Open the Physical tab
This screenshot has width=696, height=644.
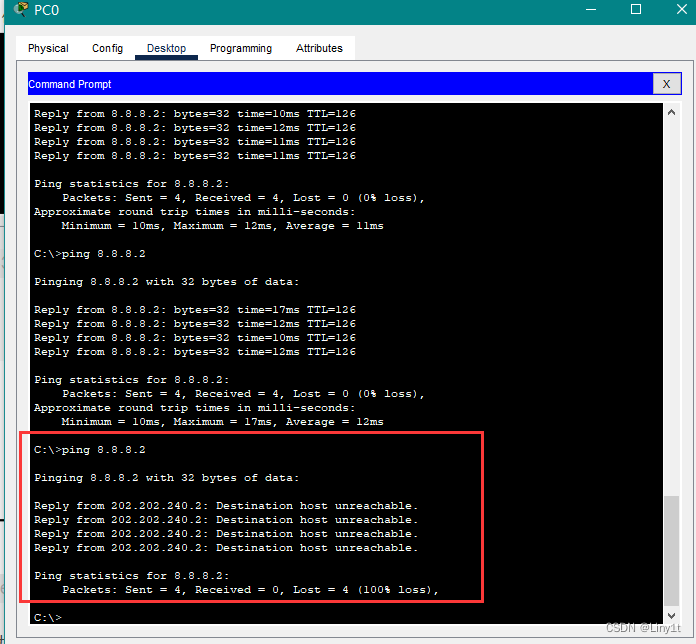tap(48, 48)
